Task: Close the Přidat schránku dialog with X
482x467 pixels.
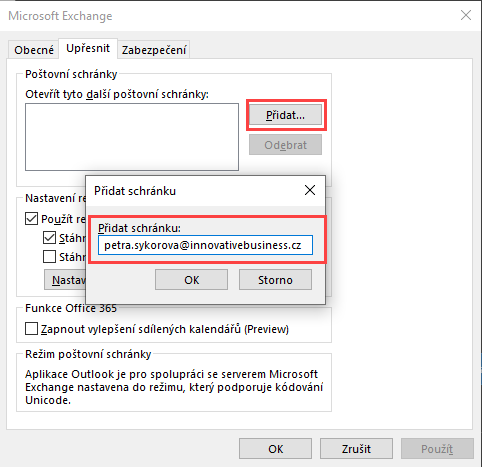Action: 310,190
